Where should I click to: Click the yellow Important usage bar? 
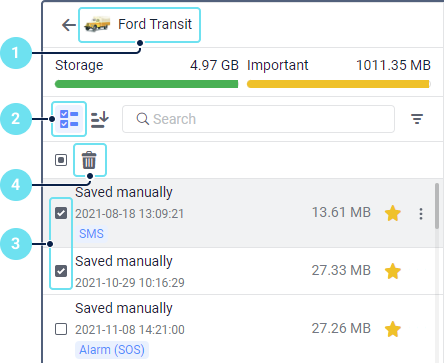tap(339, 84)
